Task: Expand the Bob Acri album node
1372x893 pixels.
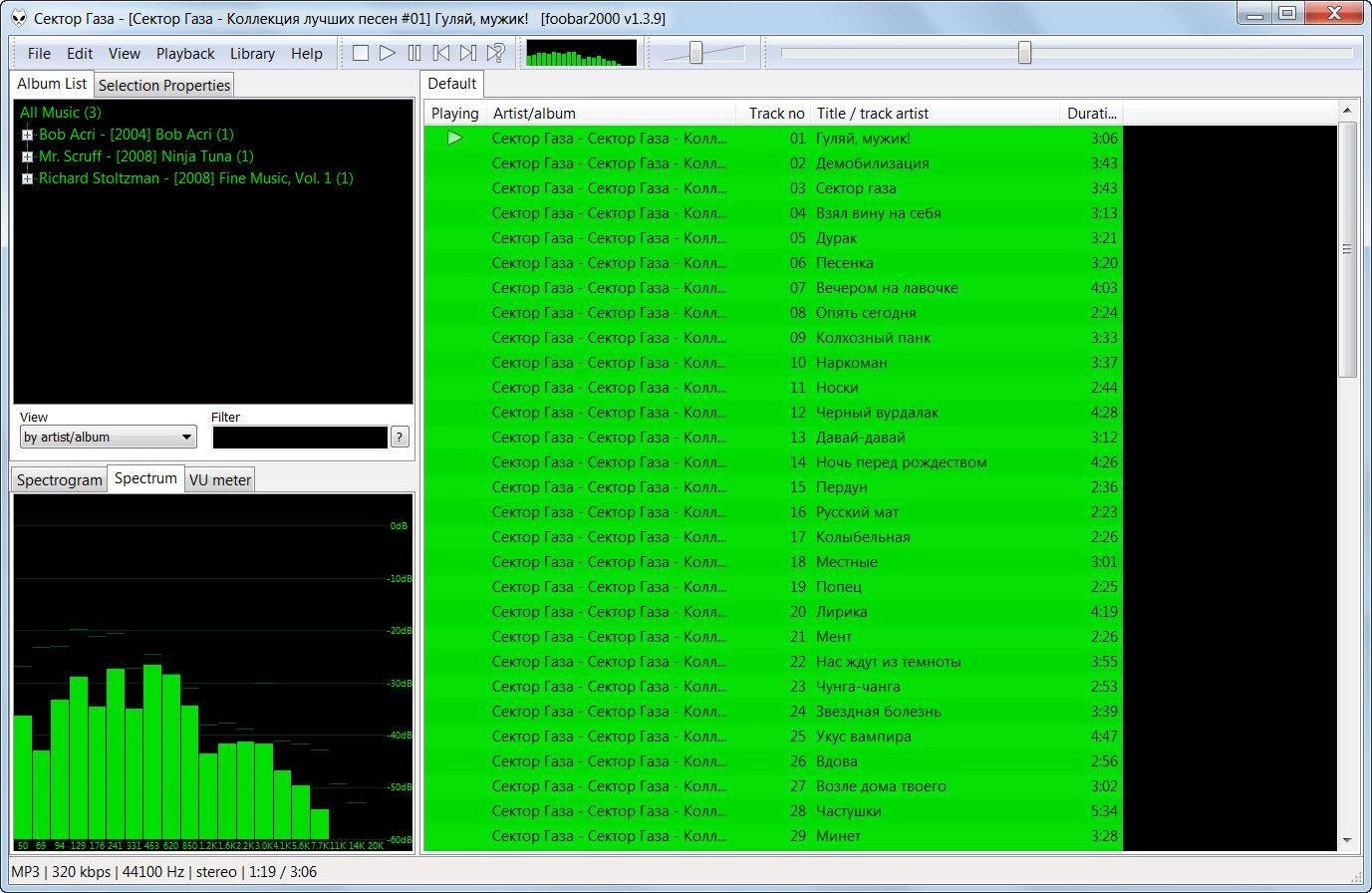Action: click(28, 135)
